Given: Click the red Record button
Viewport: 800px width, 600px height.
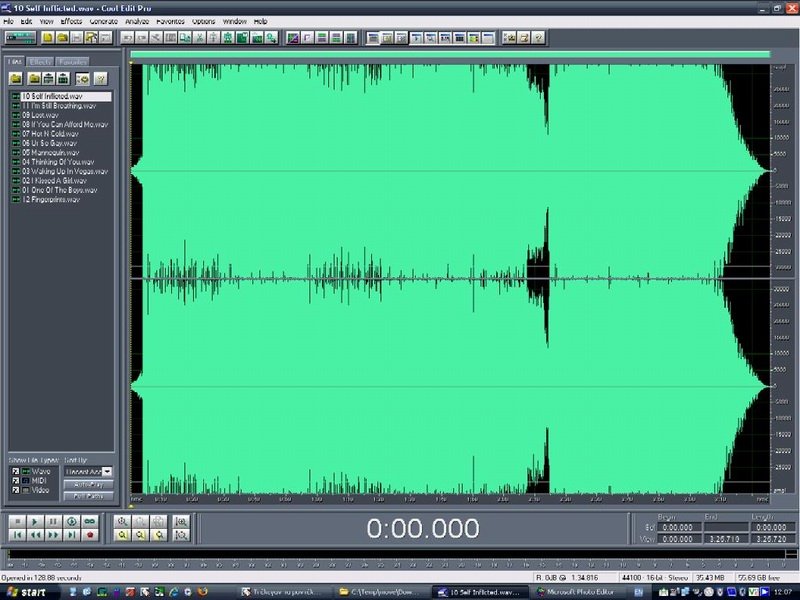Looking at the screenshot, I should tap(90, 536).
